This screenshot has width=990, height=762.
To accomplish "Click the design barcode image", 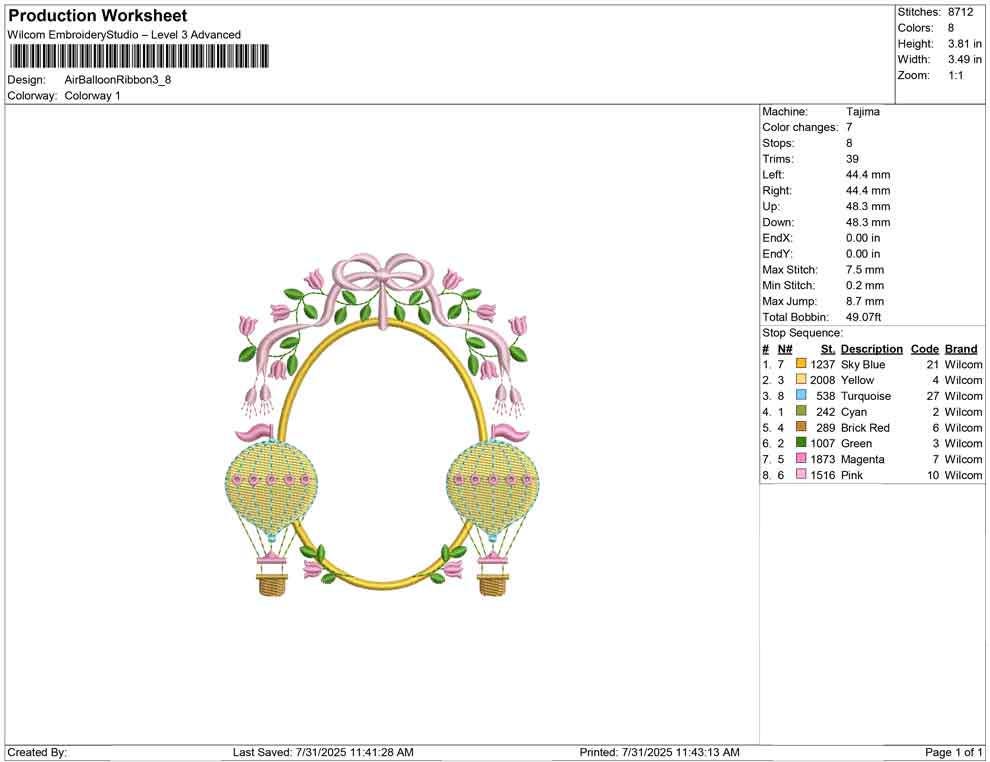I will click(140, 57).
